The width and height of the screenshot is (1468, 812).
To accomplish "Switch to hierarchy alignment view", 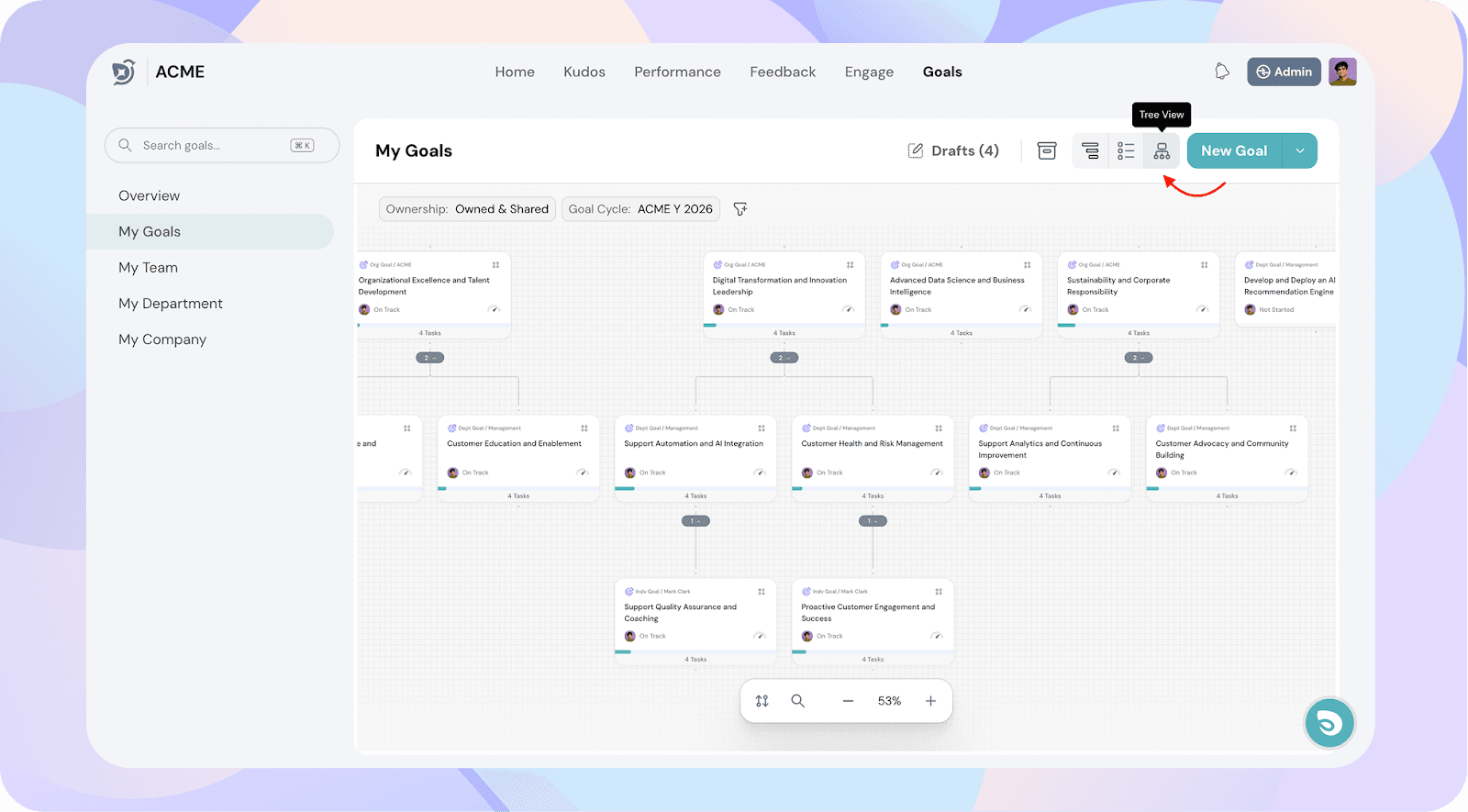I will click(x=1090, y=151).
